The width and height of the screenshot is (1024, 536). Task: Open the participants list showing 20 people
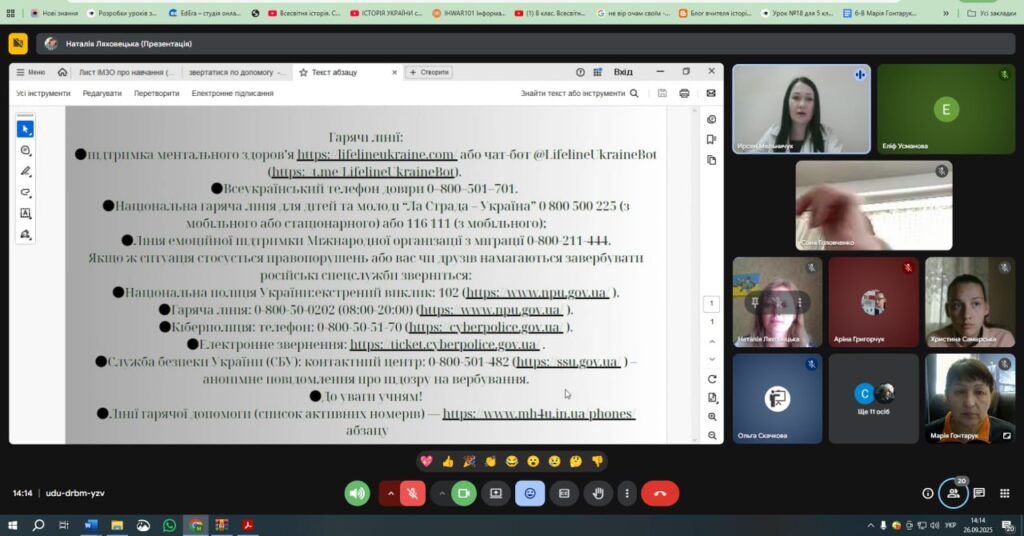[953, 493]
